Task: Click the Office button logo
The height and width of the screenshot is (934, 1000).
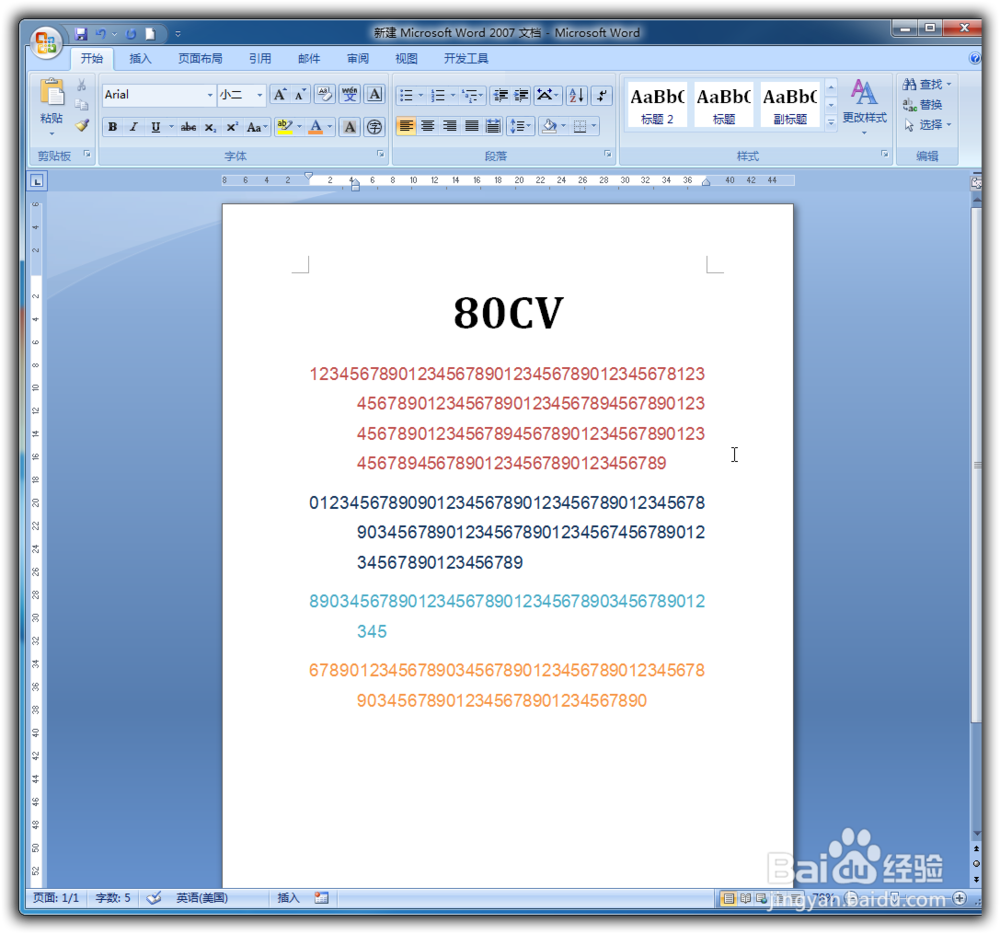Action: (46, 42)
